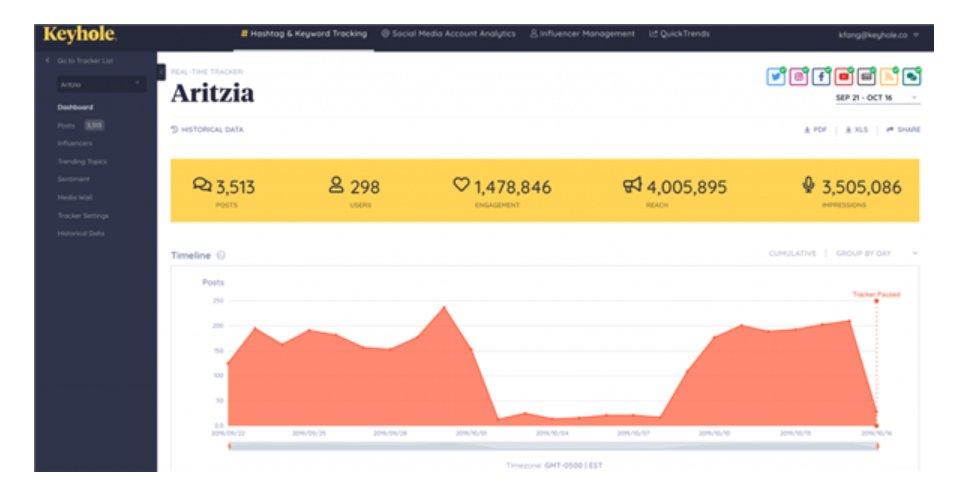Go back to Tracker List
The height and width of the screenshot is (504, 972).
tap(79, 61)
